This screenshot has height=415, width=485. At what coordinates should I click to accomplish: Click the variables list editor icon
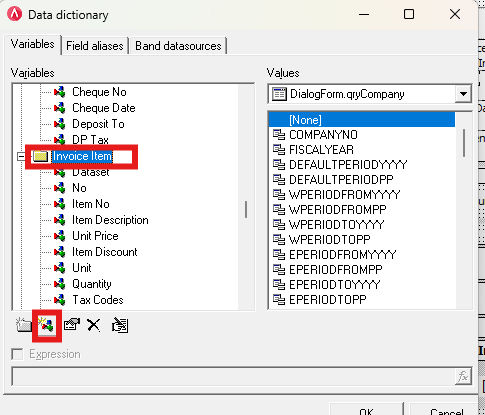pyautogui.click(x=120, y=325)
